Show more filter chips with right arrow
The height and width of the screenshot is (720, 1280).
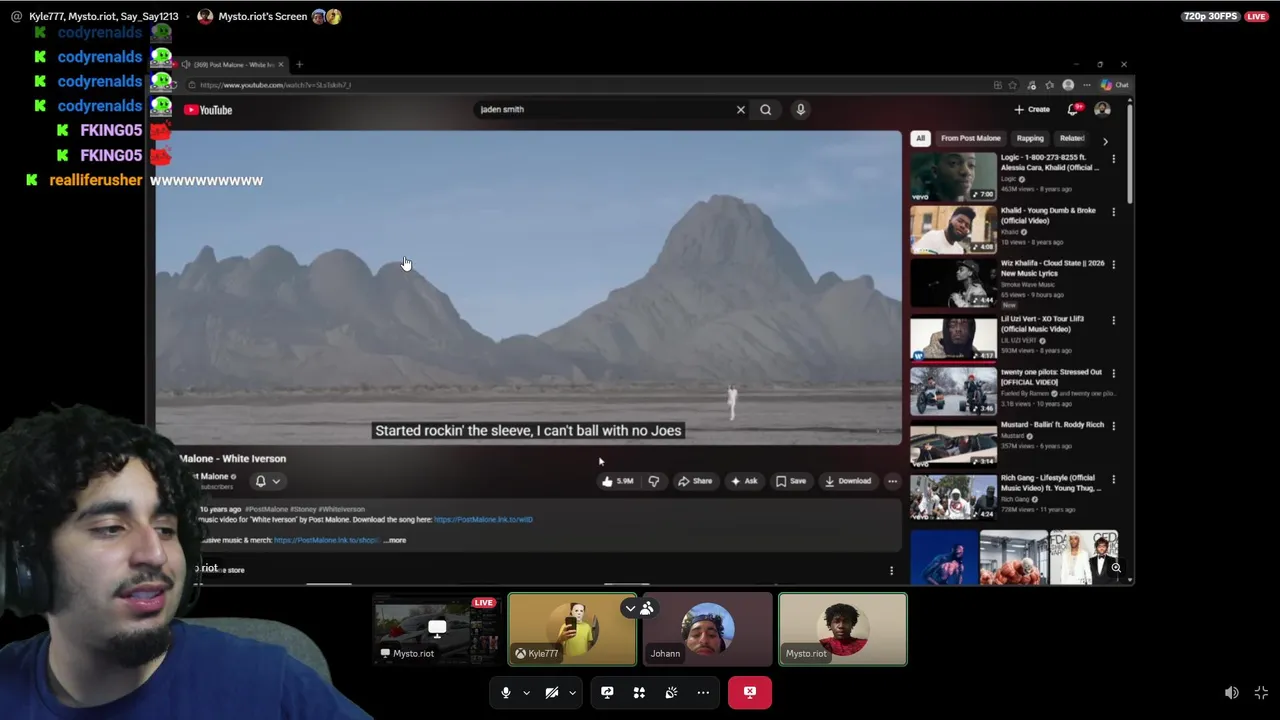(1105, 141)
